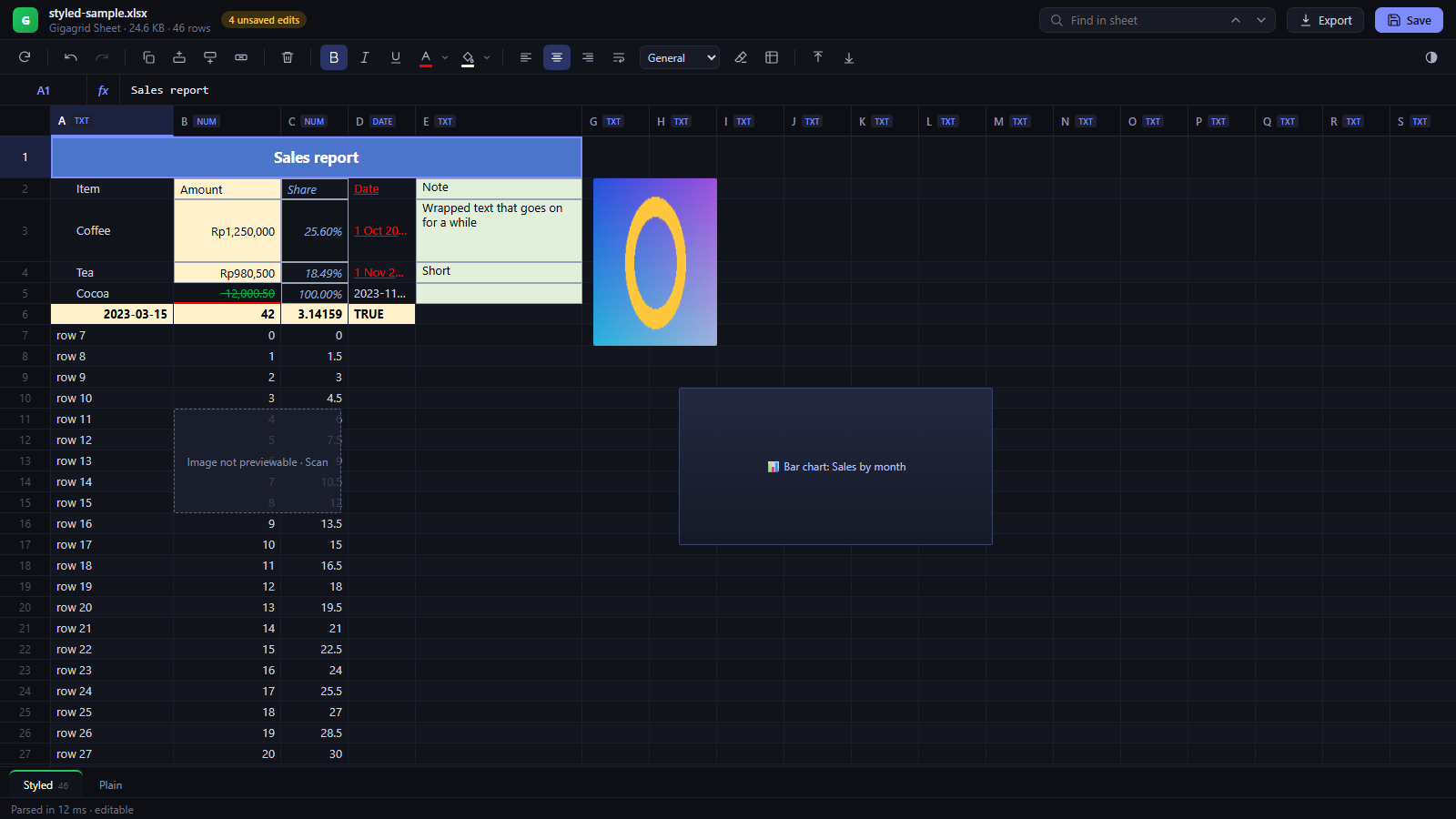Redo the last undone edit
The height and width of the screenshot is (819, 1456).
coord(102,57)
